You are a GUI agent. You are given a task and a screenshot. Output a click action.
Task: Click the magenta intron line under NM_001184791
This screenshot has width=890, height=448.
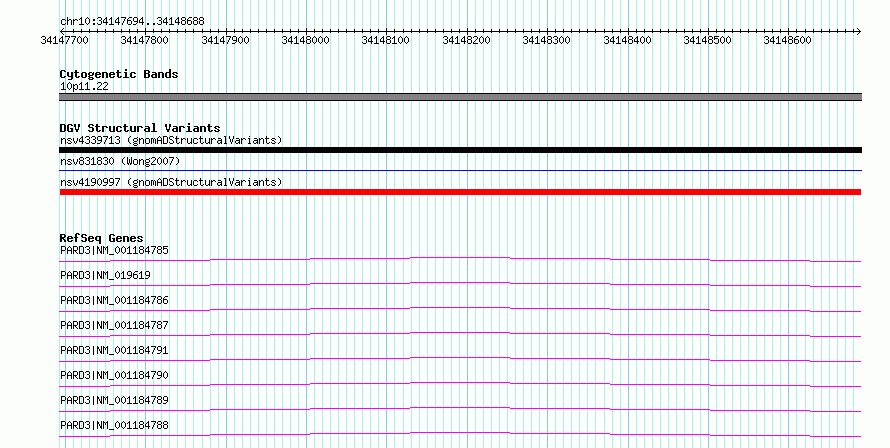460,358
